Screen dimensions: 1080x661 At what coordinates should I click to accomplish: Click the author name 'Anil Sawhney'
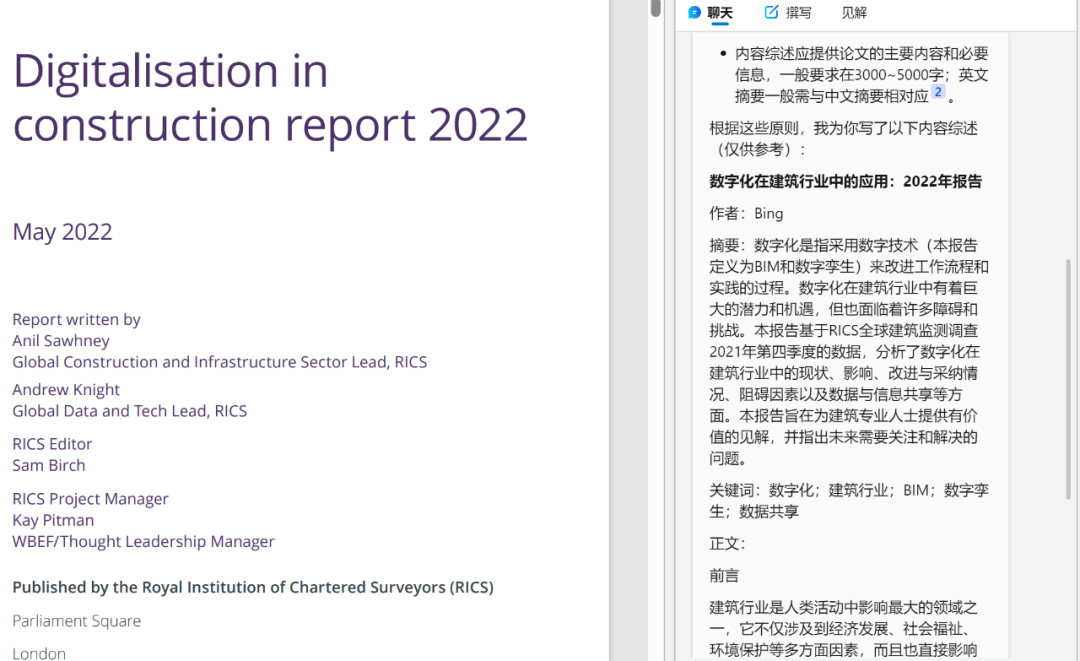[61, 341]
